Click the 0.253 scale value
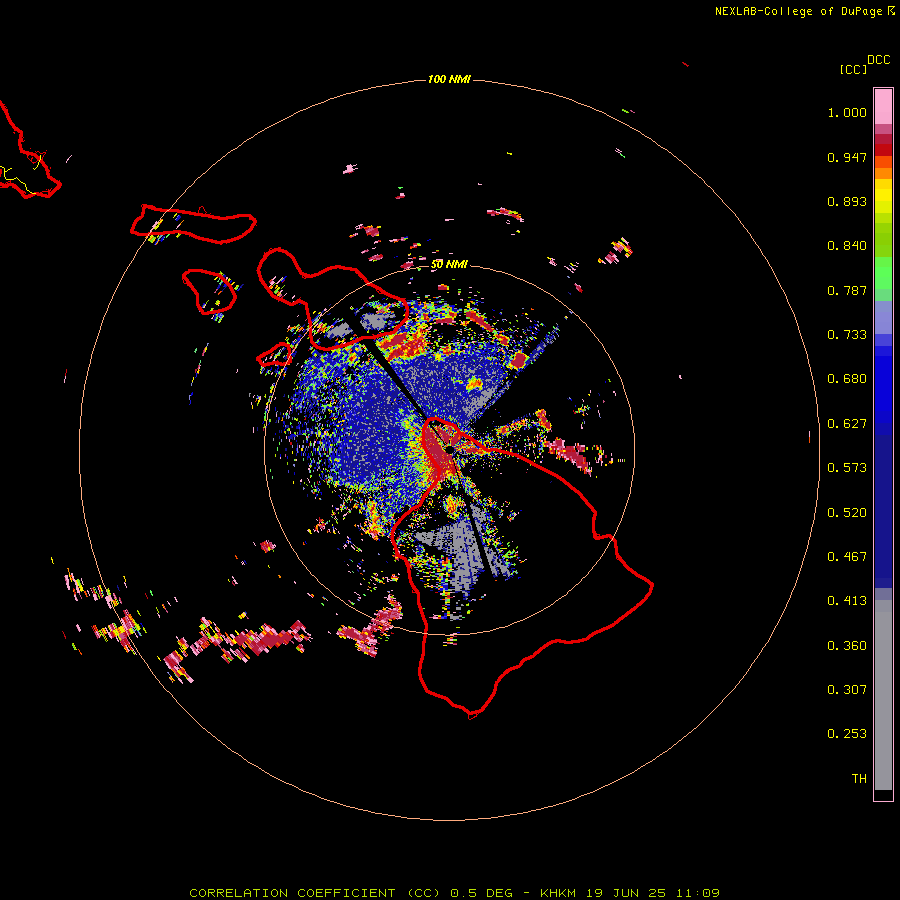 pyautogui.click(x=847, y=734)
